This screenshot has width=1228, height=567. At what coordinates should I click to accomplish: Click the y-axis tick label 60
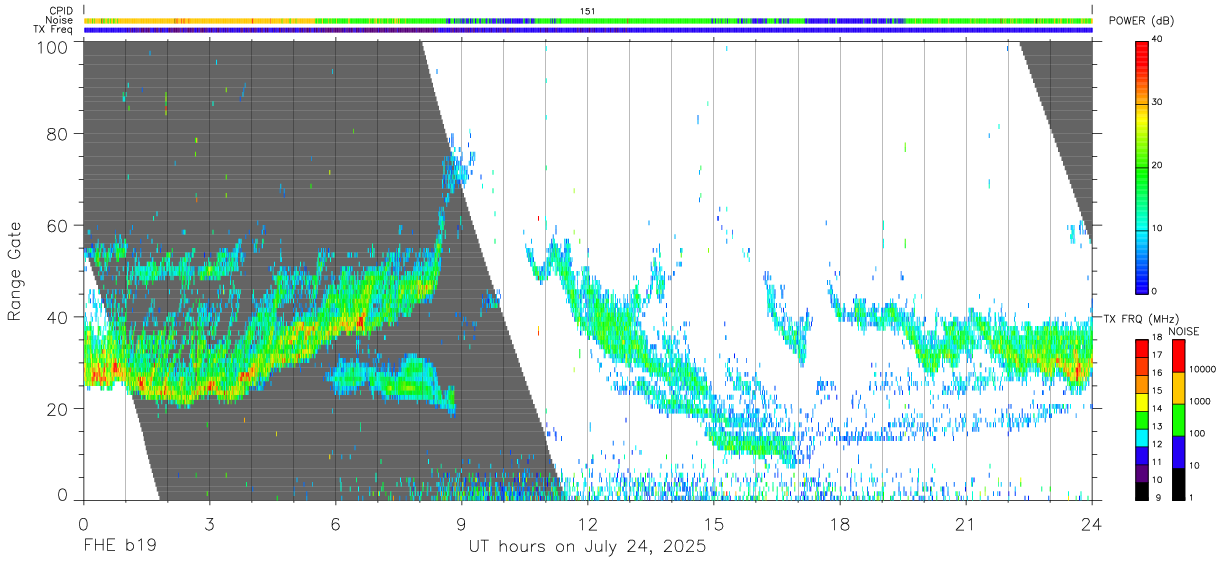coord(58,226)
